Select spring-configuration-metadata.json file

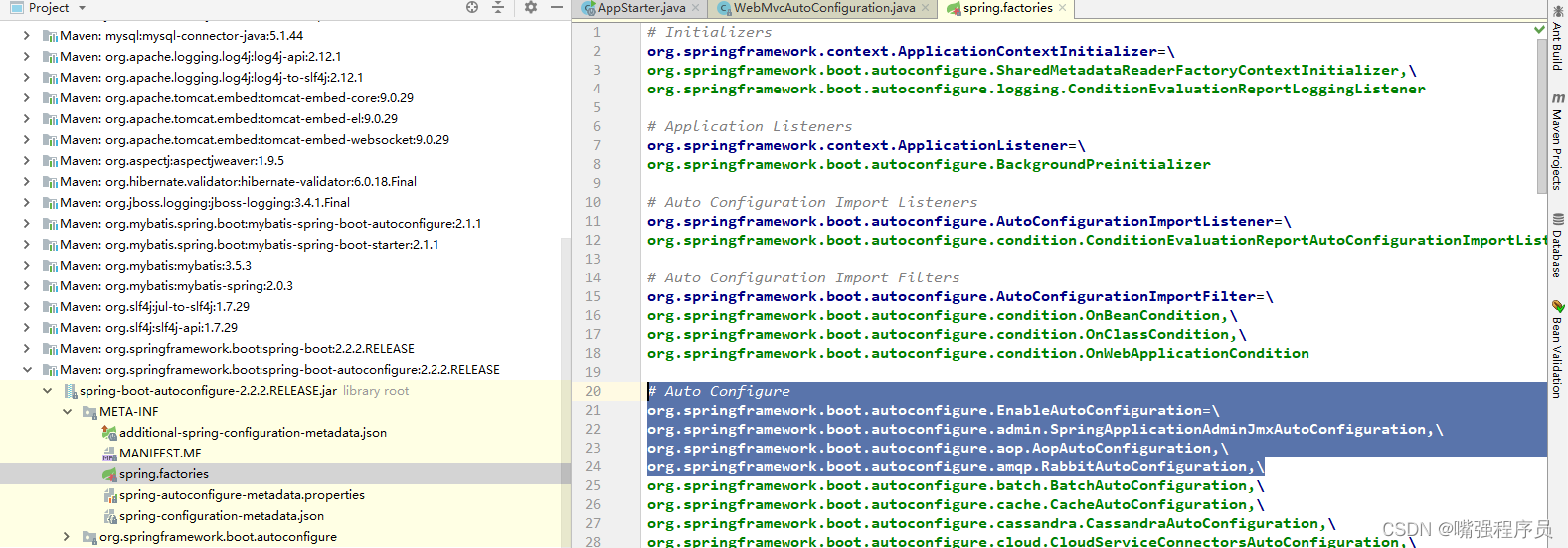point(222,515)
